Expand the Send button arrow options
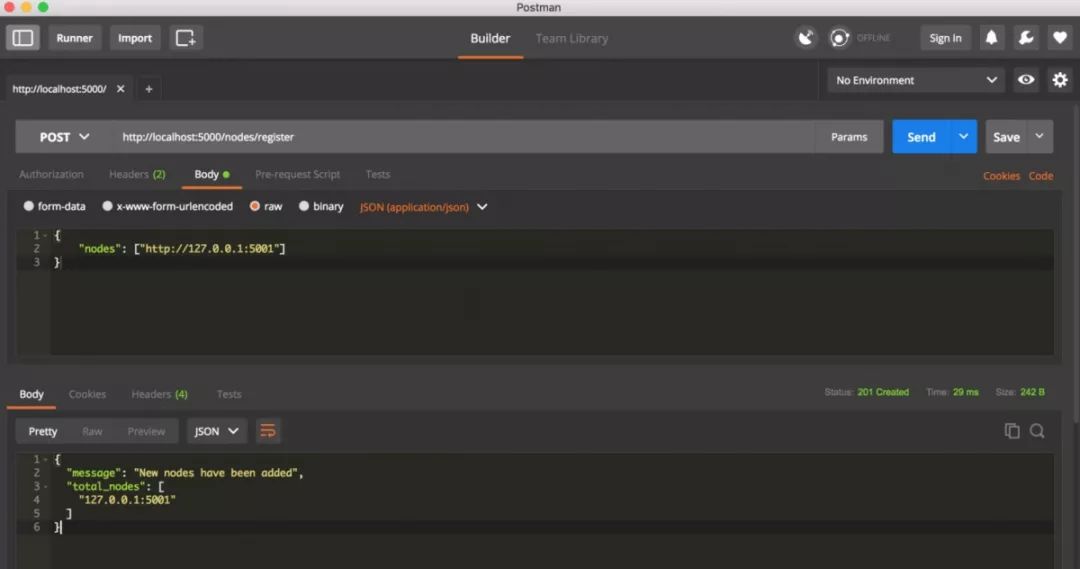The image size is (1080, 569). click(964, 136)
